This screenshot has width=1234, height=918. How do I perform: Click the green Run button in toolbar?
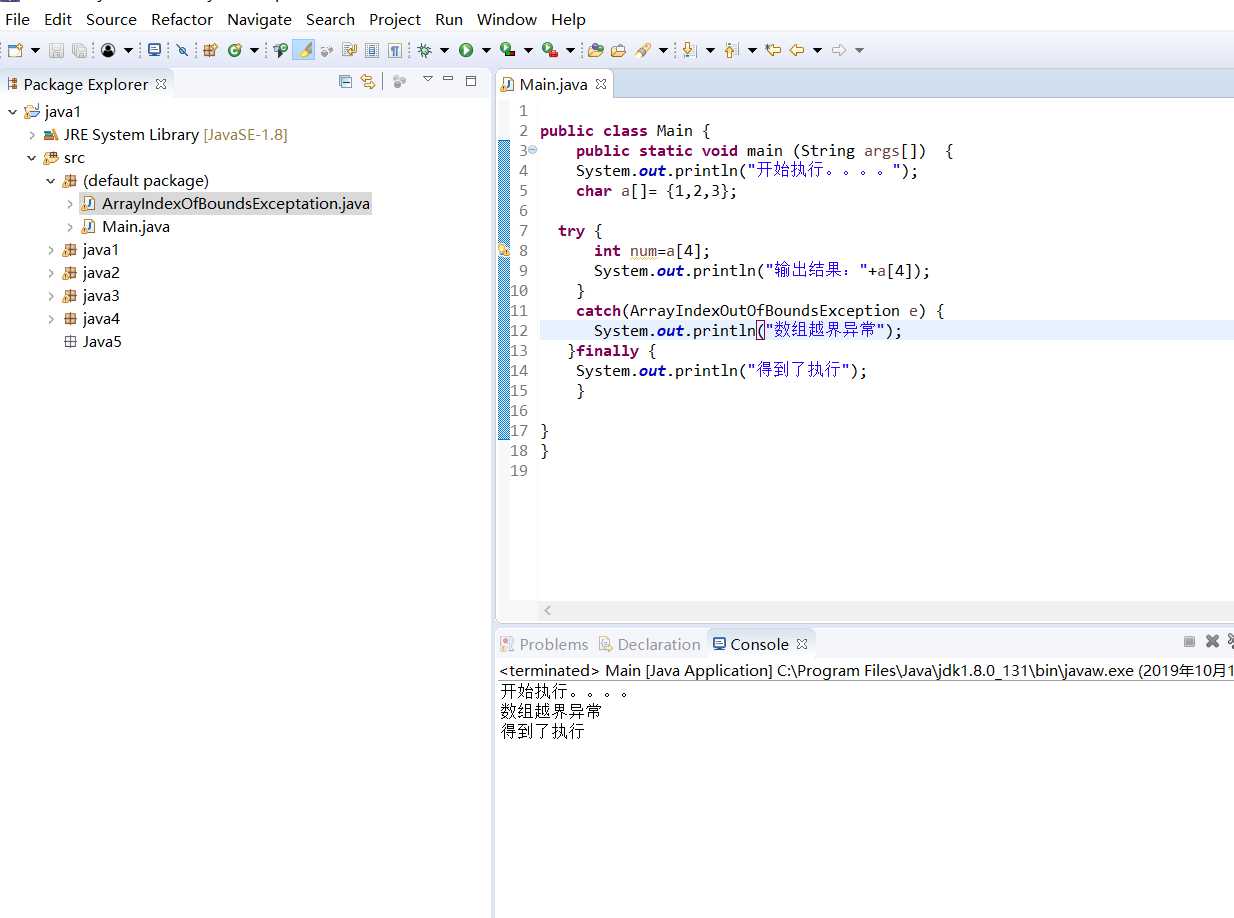[466, 50]
